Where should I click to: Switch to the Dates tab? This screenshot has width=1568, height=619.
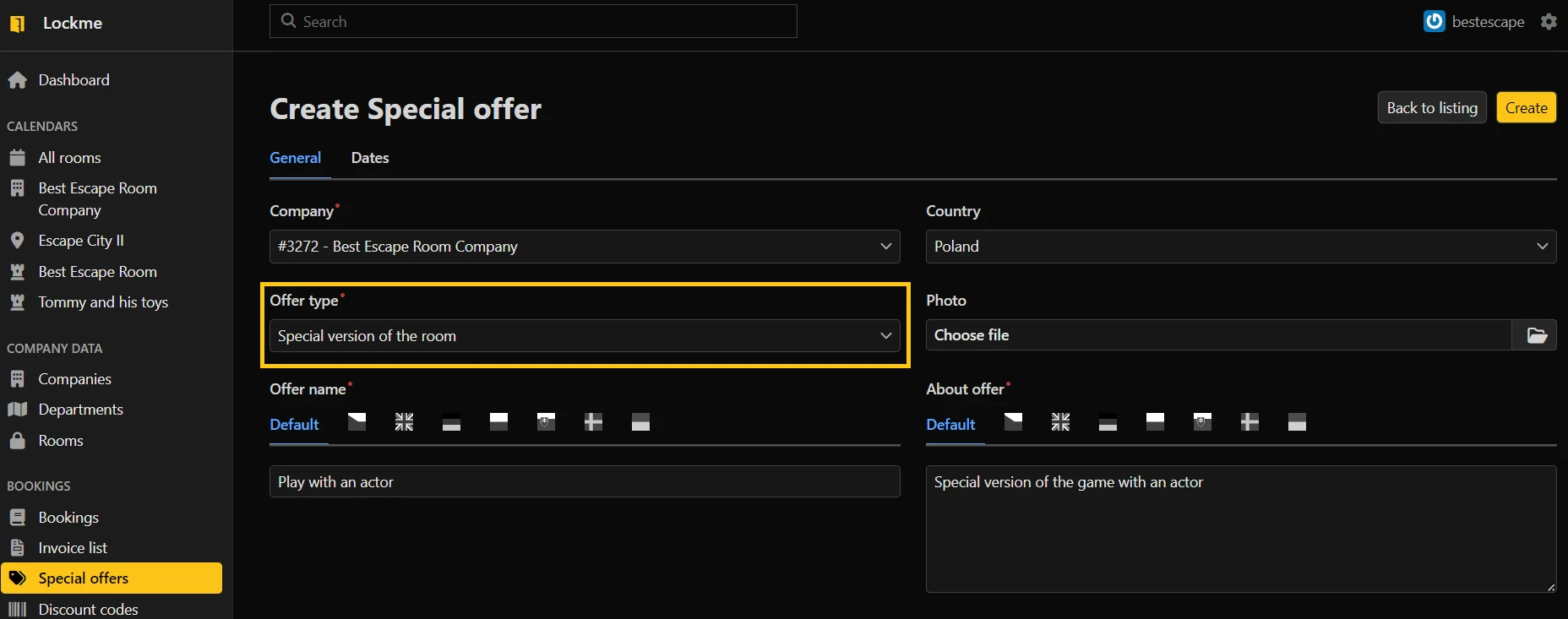click(369, 158)
